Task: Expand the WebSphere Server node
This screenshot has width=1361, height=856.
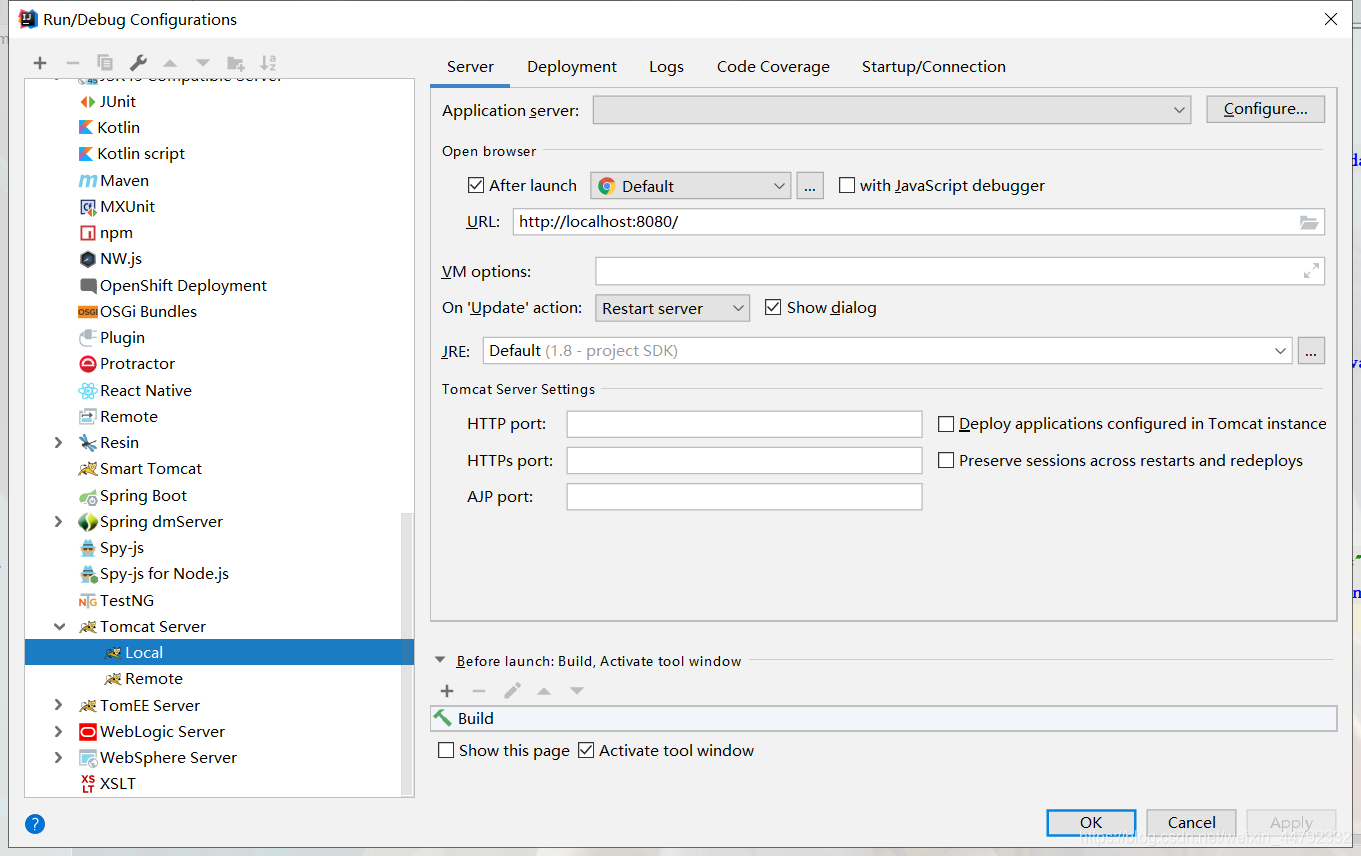Action: [58, 757]
